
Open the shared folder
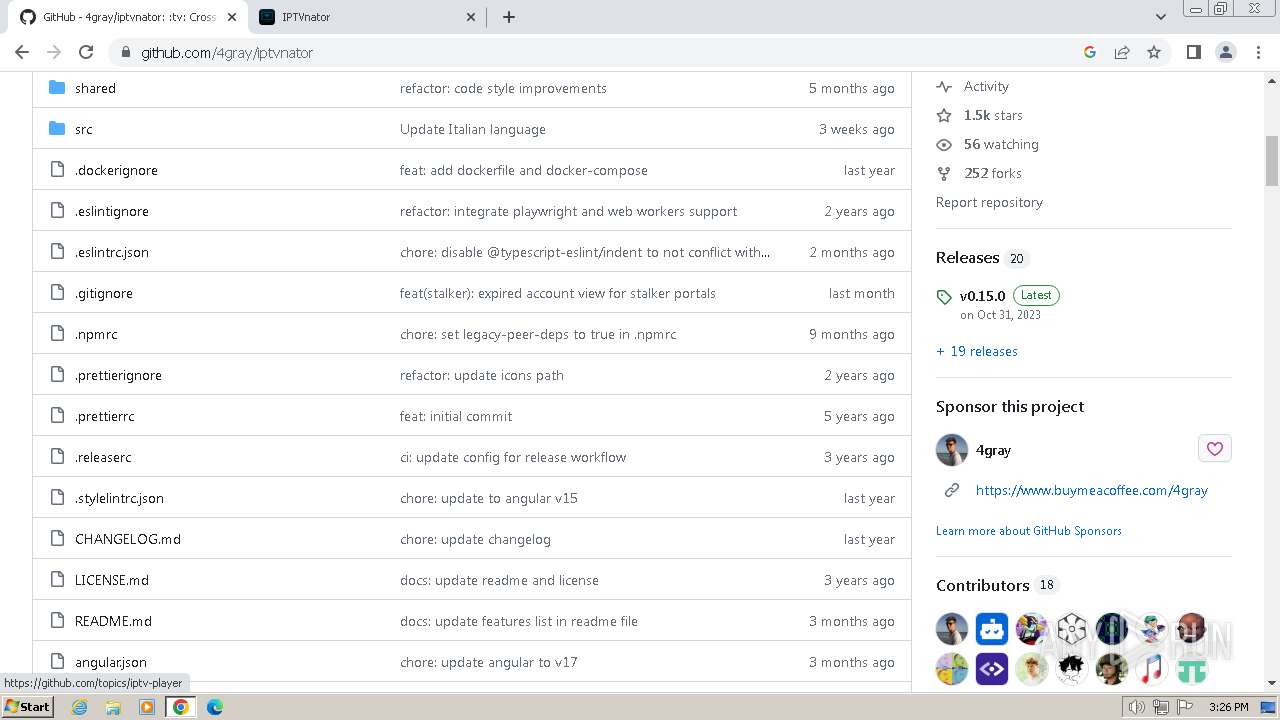(95, 88)
